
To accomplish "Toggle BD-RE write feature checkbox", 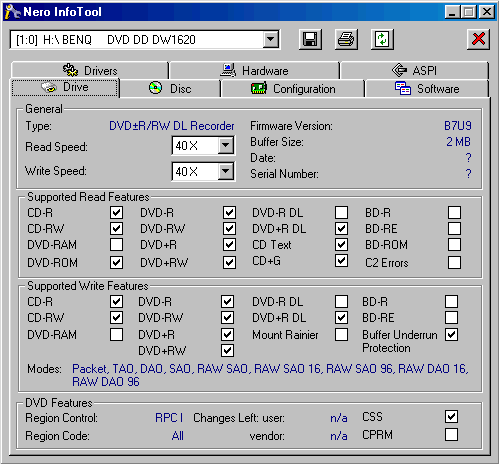I will (x=452, y=317).
